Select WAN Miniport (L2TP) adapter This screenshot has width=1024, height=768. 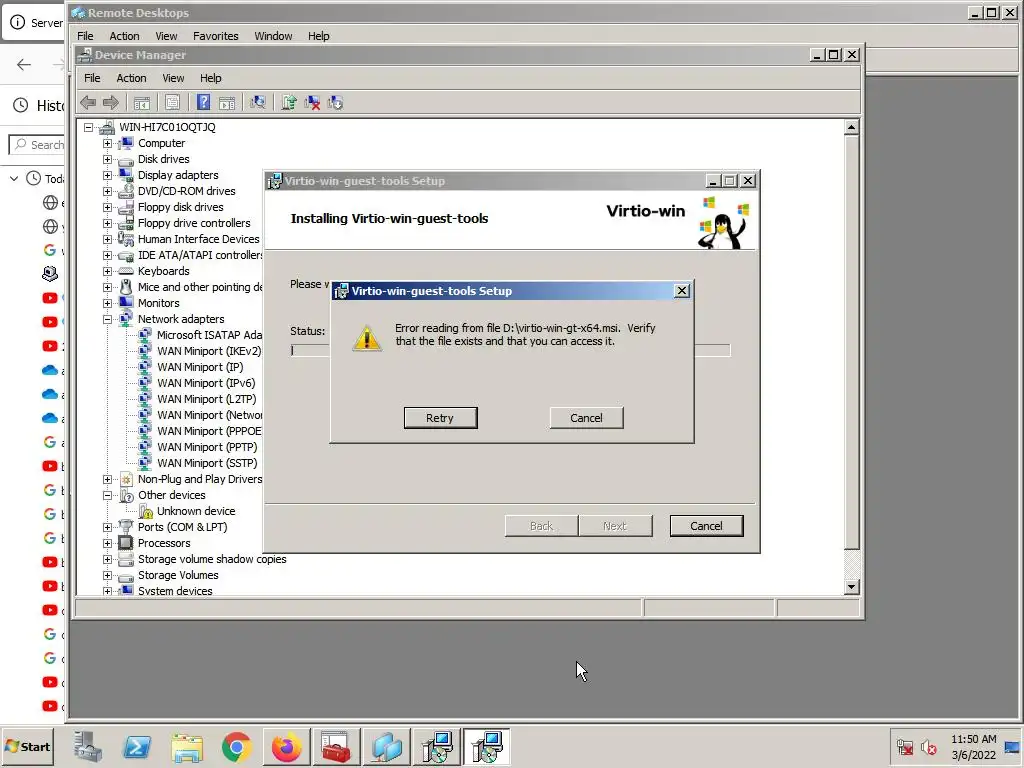click(x=206, y=399)
